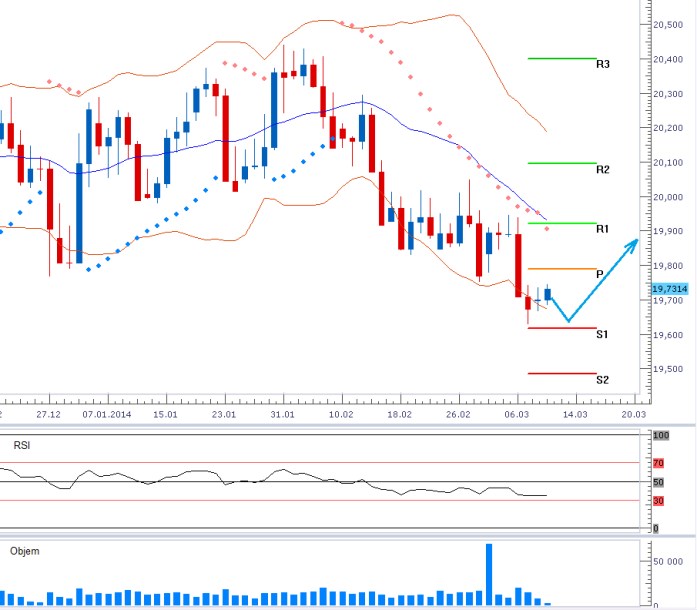The image size is (697, 610).
Task: Click the 20,200 price axis label
Action: (668, 128)
